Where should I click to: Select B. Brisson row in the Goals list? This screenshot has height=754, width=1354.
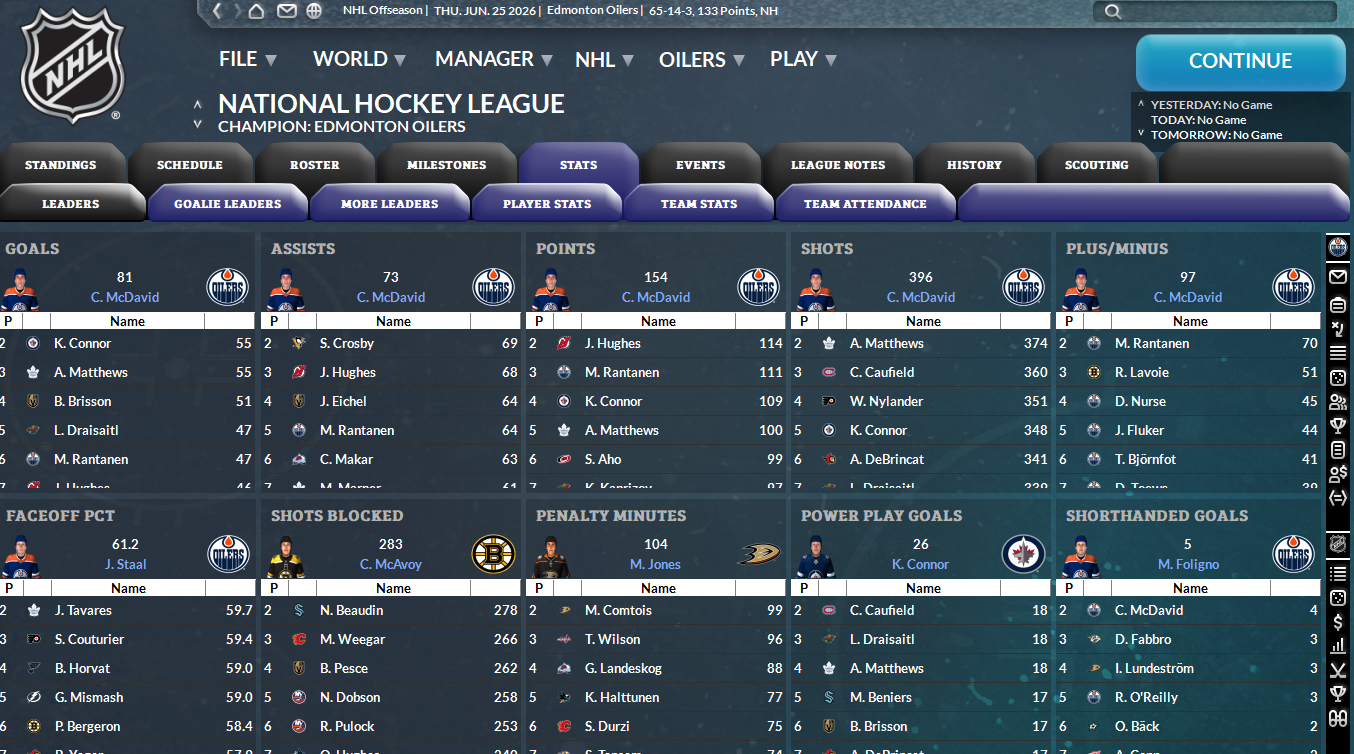(x=126, y=401)
